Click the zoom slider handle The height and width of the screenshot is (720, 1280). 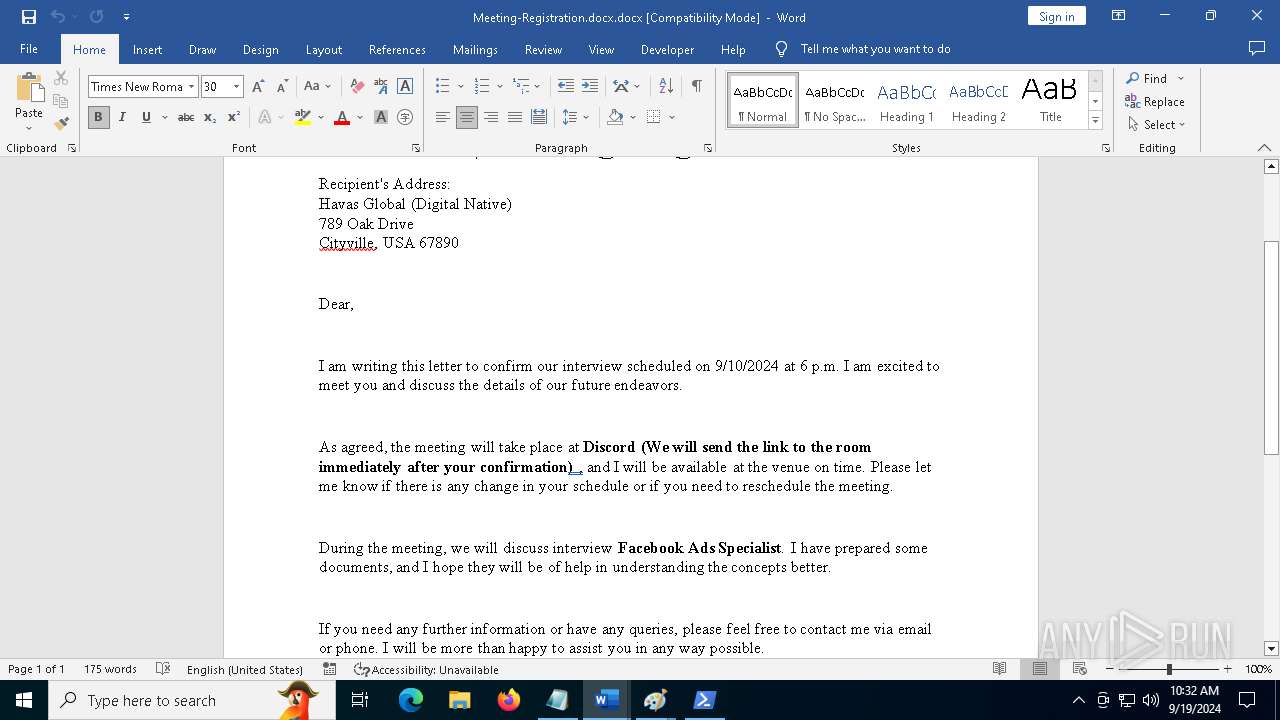coord(1169,669)
